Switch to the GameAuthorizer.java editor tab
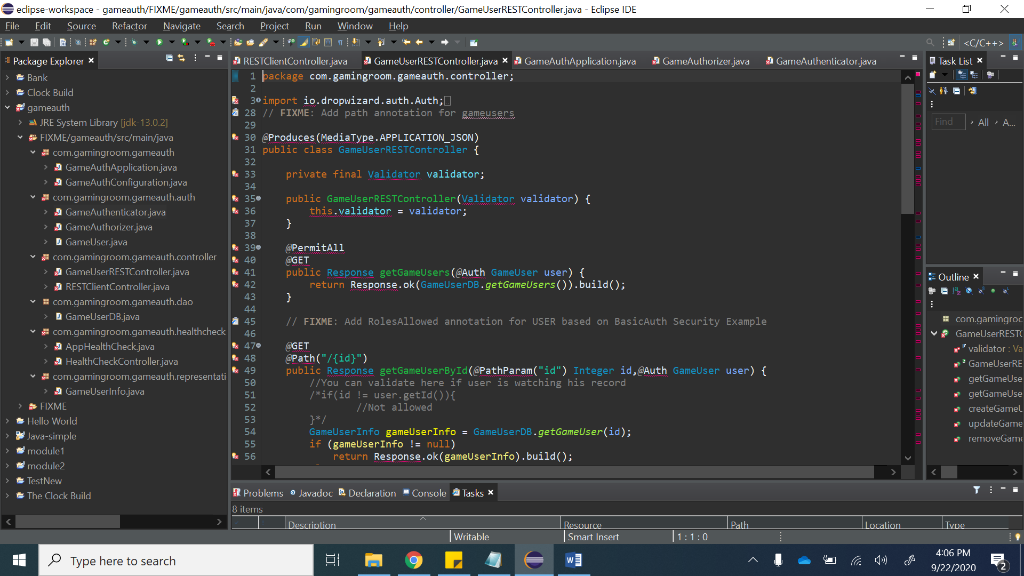This screenshot has width=1024, height=576. pos(705,61)
